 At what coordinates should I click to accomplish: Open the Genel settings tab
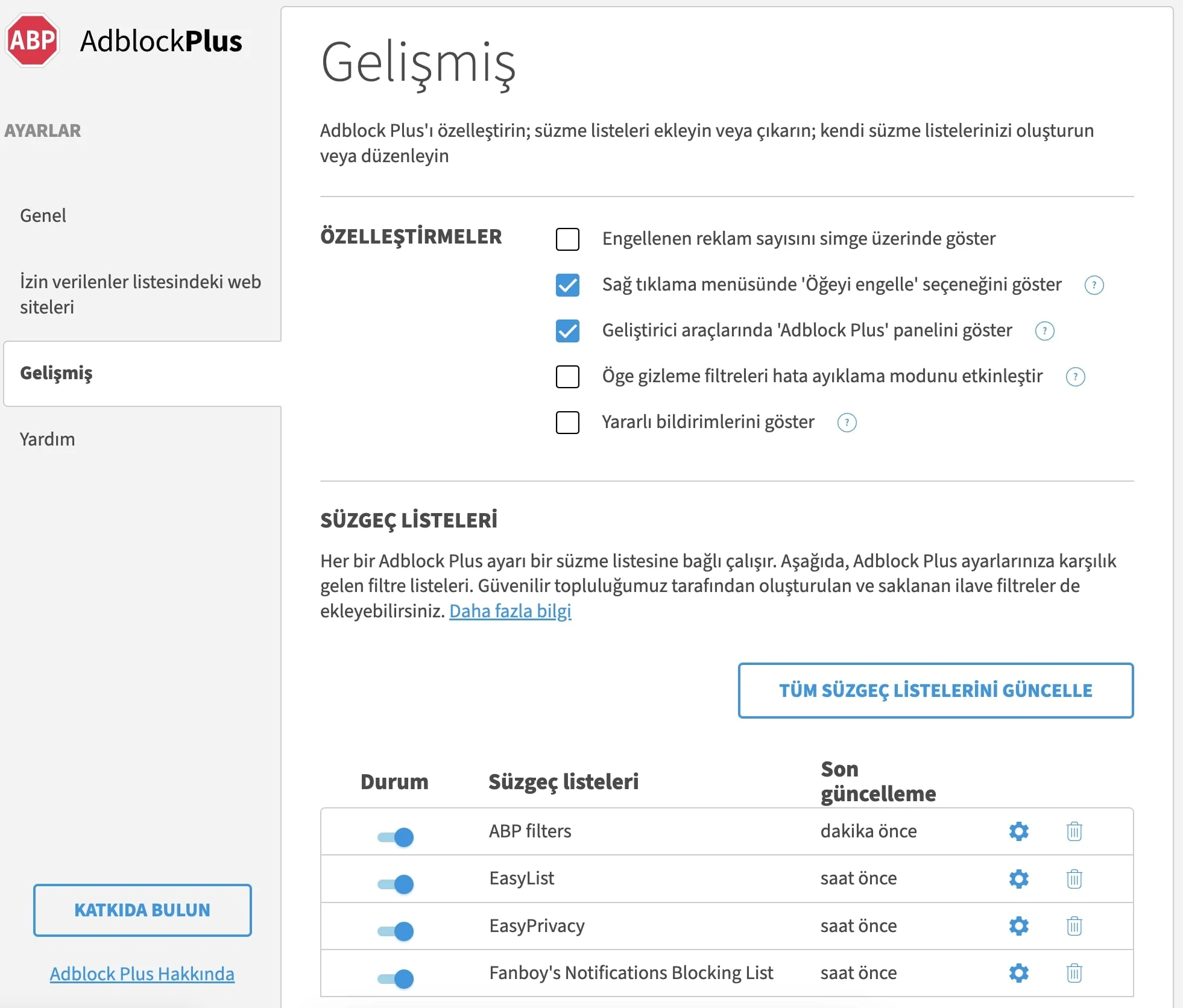43,215
